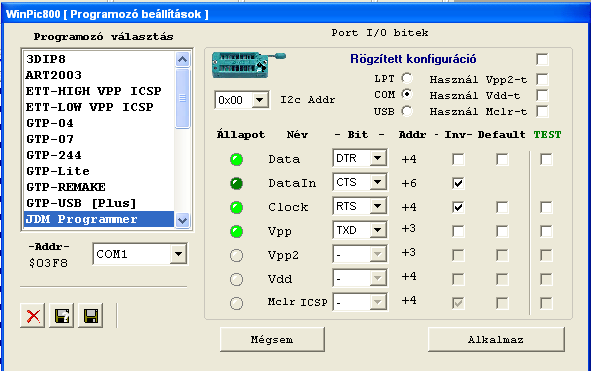
Task: Enable the TEST checkbox for Data
Action: click(546, 159)
